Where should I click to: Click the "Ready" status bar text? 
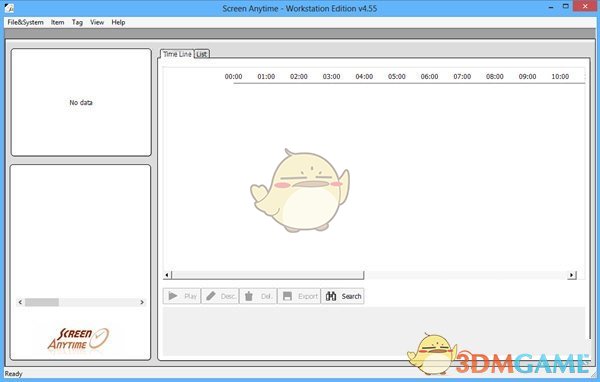coord(13,374)
